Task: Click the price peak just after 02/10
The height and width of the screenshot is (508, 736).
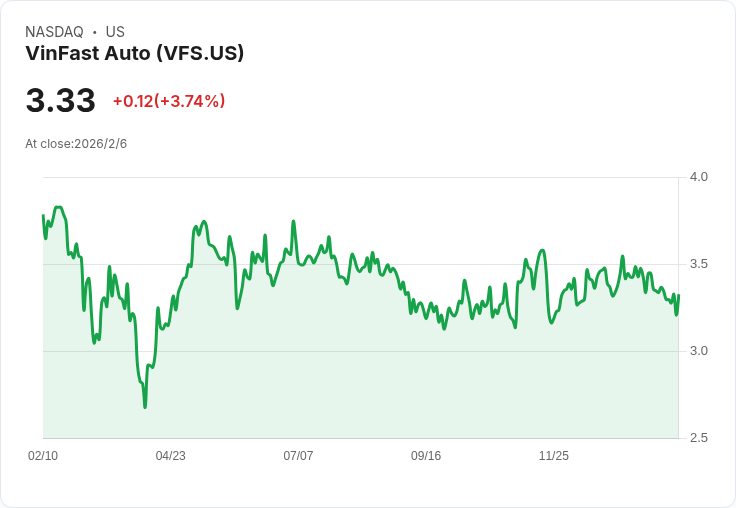Action: (x=59, y=207)
